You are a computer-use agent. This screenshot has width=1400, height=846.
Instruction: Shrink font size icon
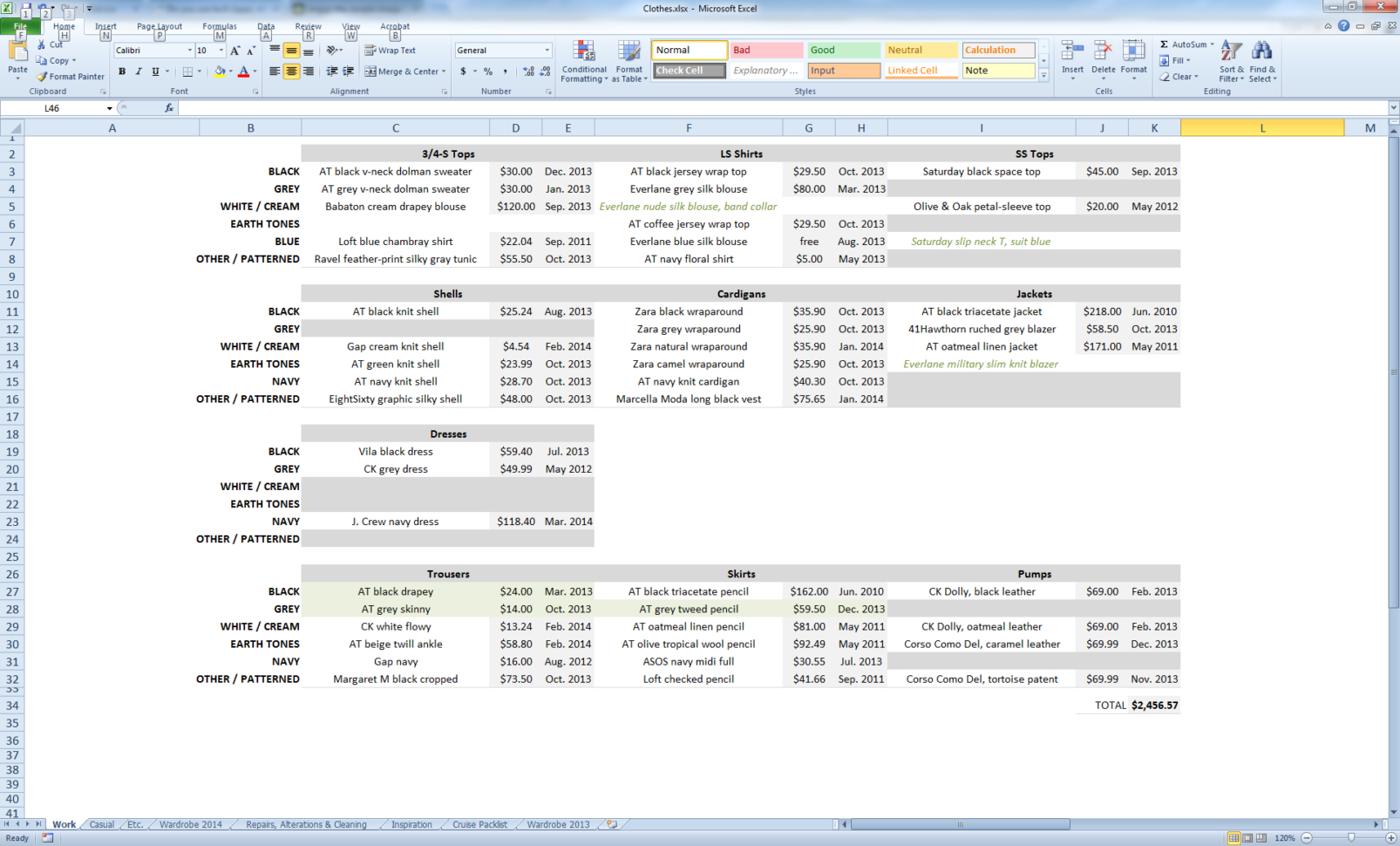(251, 51)
